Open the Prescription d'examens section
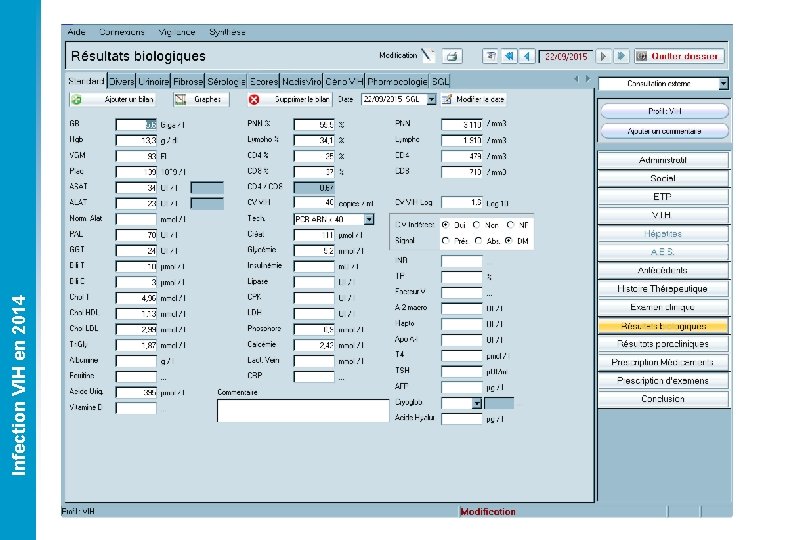810x540 pixels. tap(663, 381)
